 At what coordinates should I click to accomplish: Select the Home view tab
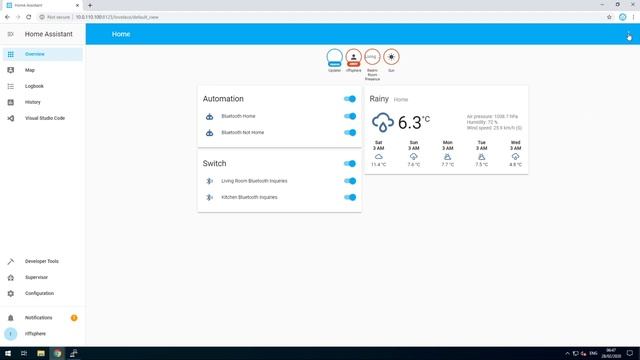point(121,34)
